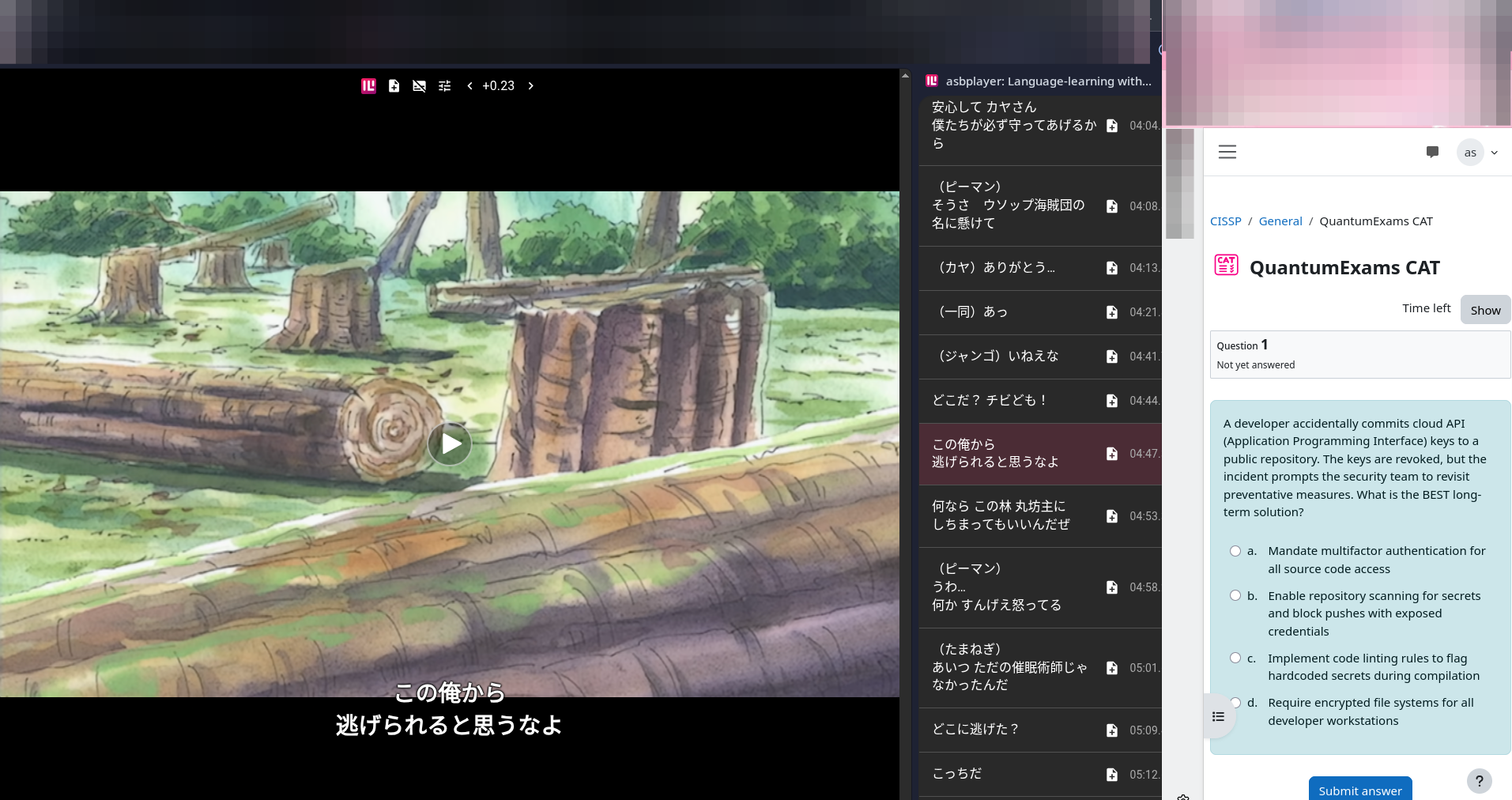Viewport: 1512px width, 800px height.
Task: Open playback settings tune icon
Action: (445, 86)
